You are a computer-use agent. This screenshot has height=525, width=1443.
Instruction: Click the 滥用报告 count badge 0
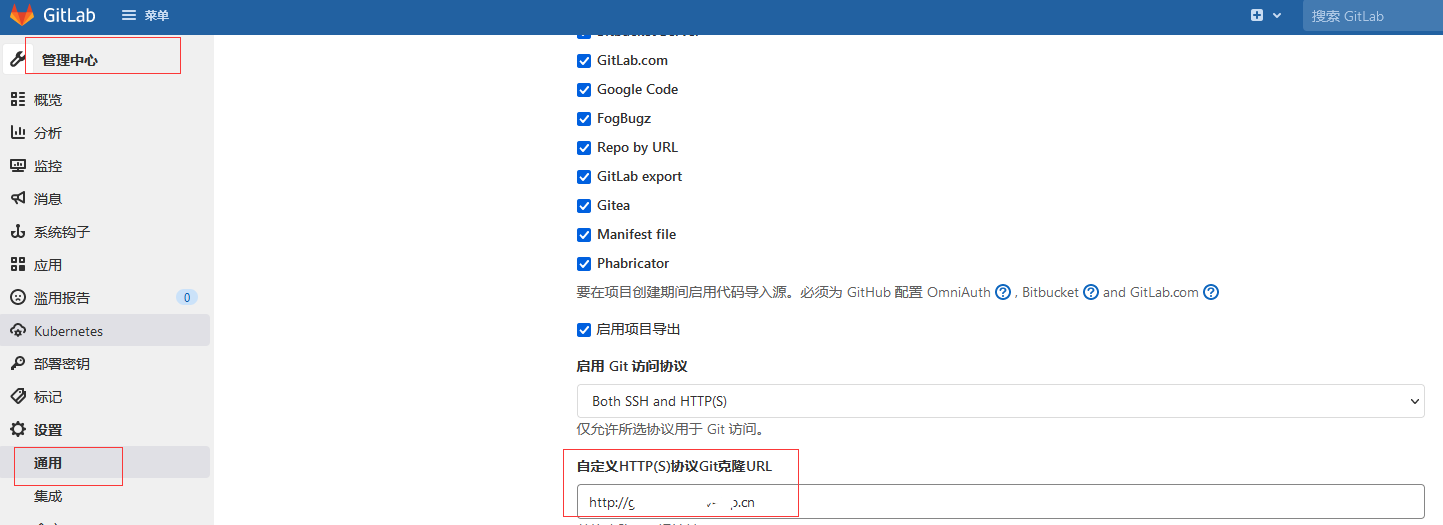[187, 297]
